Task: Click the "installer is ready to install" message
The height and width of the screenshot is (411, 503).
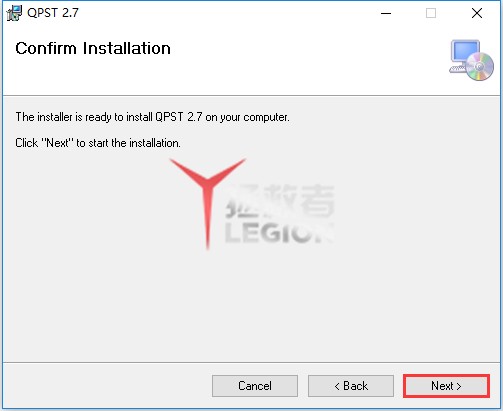Action: (x=152, y=117)
